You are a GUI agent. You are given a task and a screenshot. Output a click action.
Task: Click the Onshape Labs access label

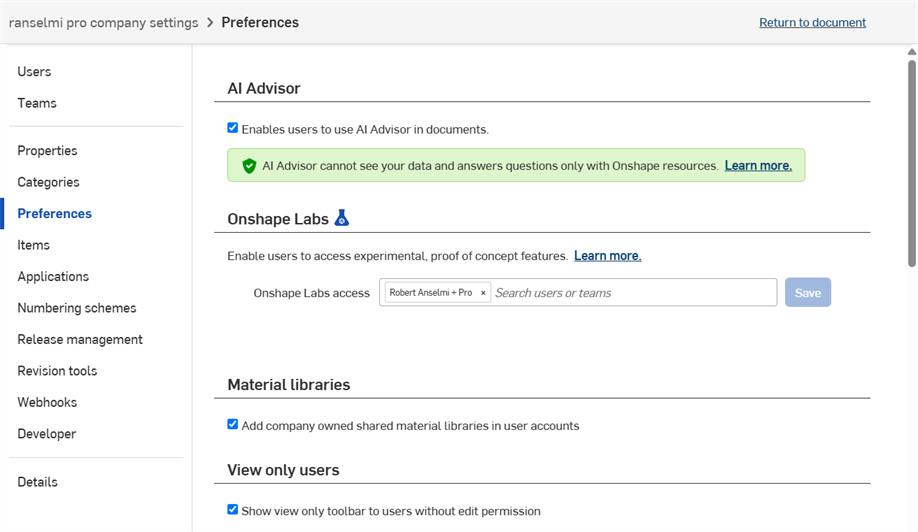pyautogui.click(x=311, y=293)
